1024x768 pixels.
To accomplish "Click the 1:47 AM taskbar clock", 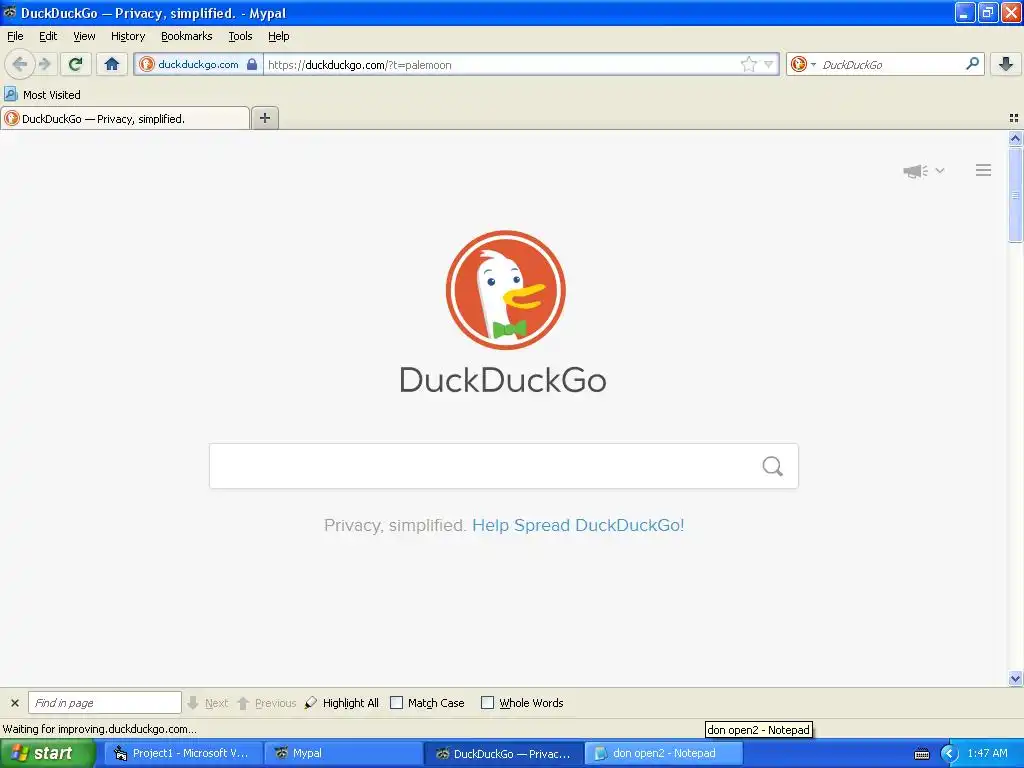I will (x=987, y=753).
